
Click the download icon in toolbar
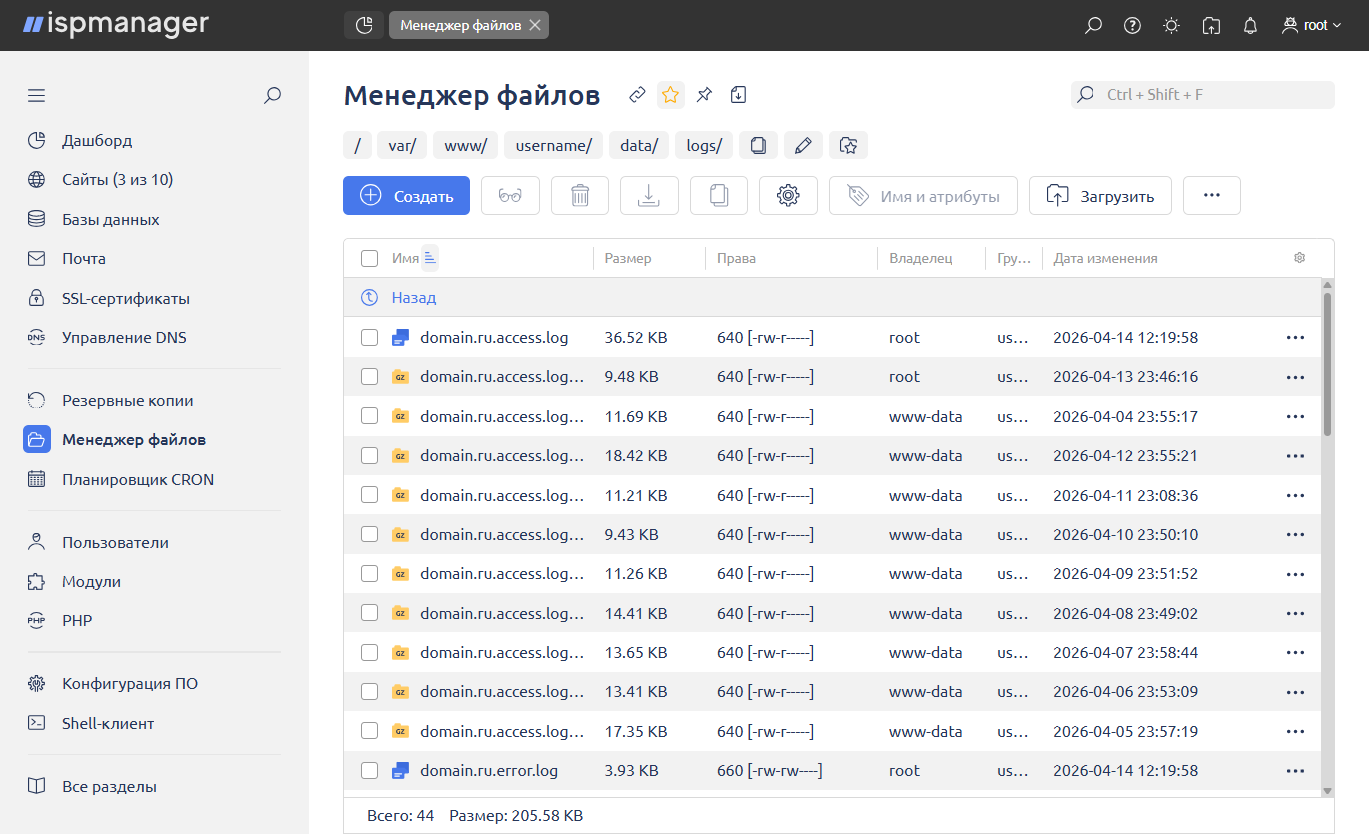(649, 196)
